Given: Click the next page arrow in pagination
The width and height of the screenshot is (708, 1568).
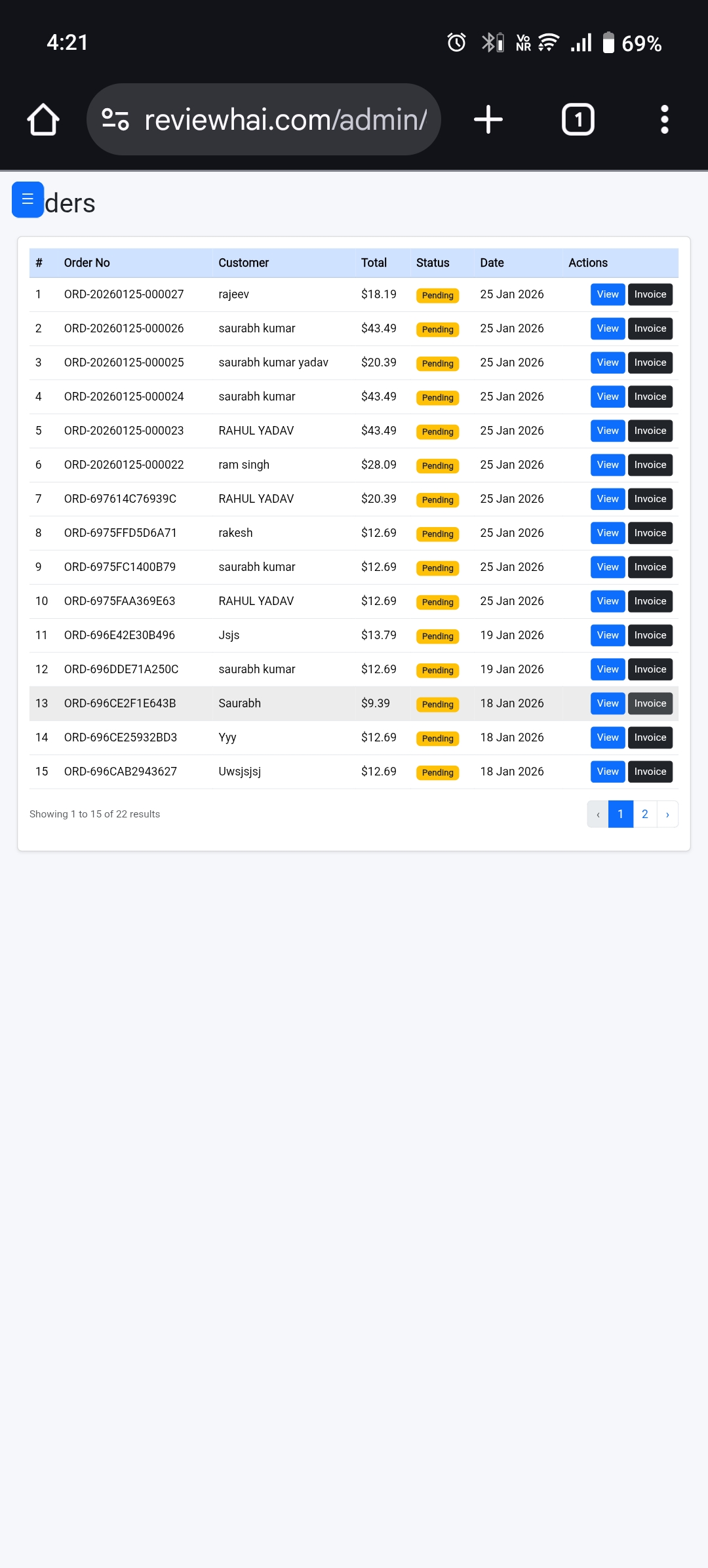Looking at the screenshot, I should pos(667,814).
